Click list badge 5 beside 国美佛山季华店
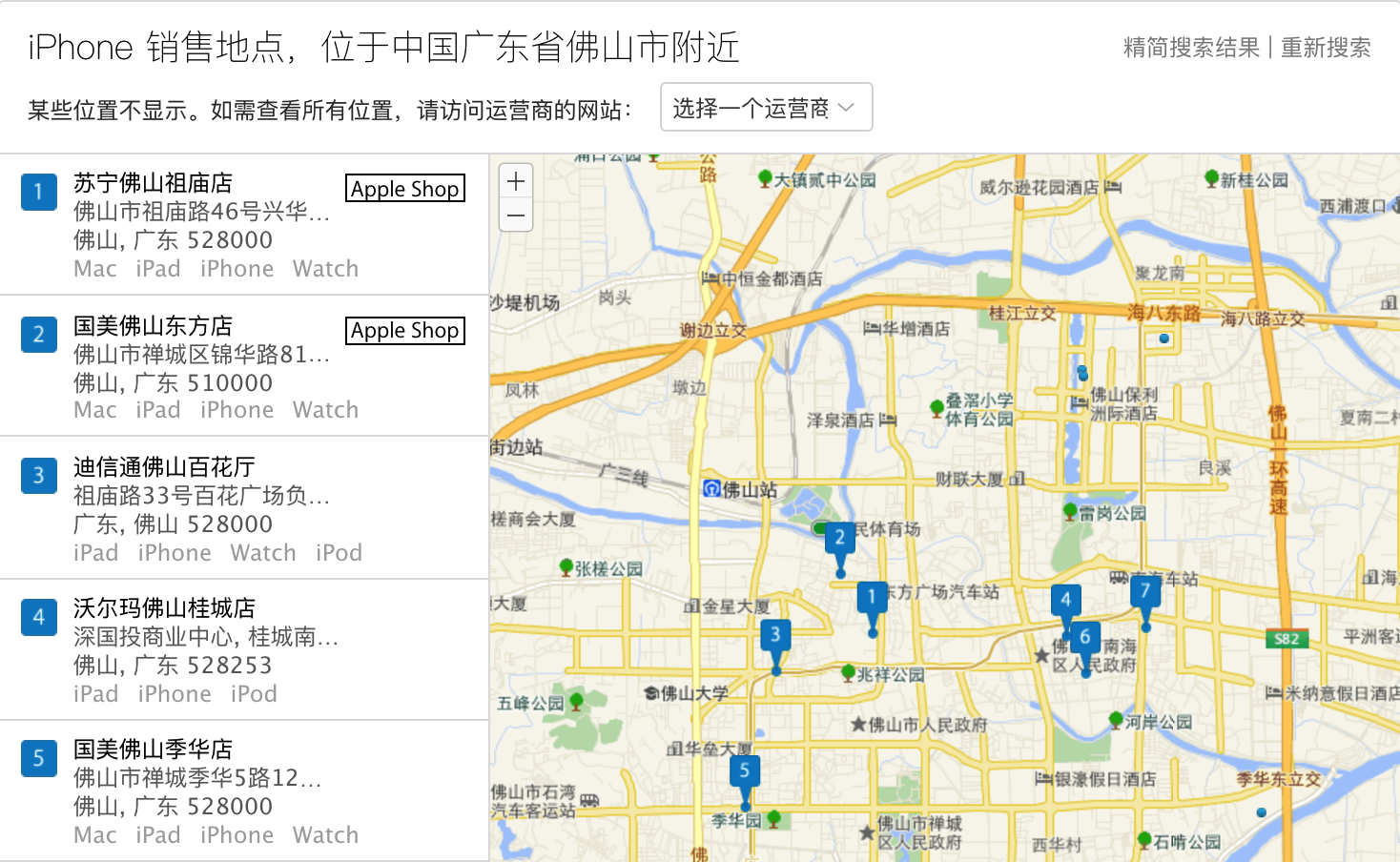 (x=39, y=758)
